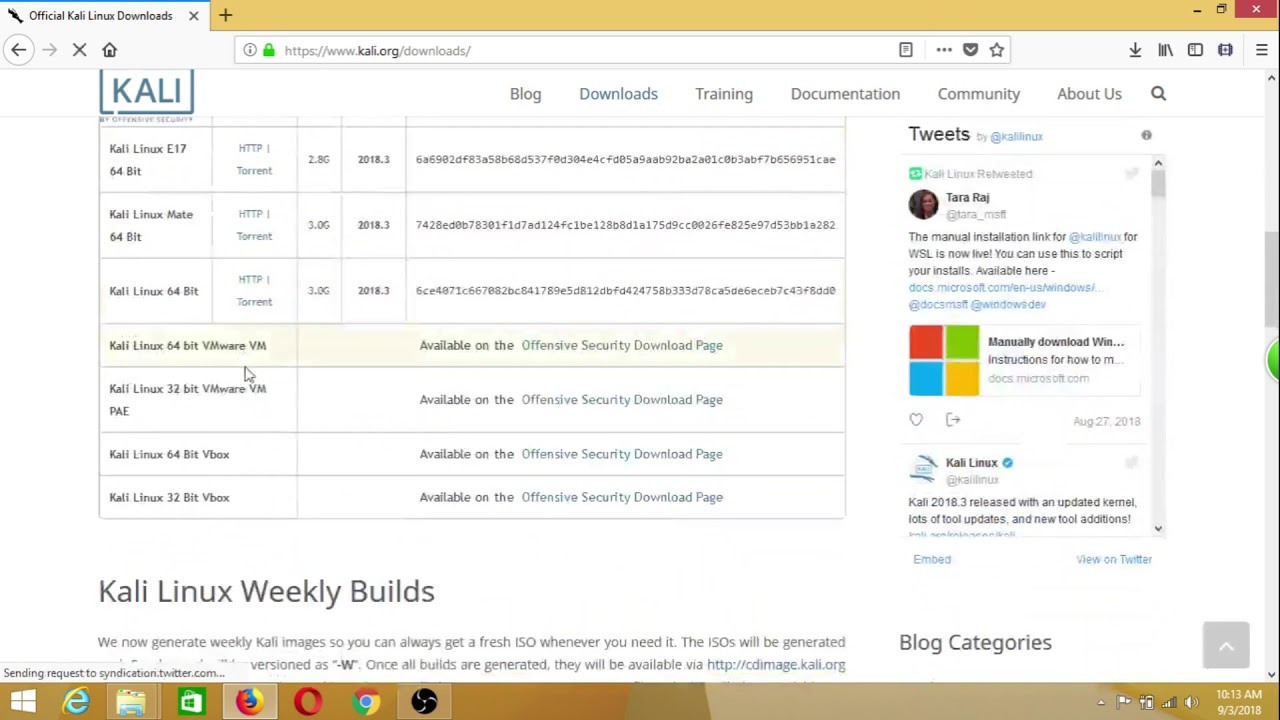Viewport: 1280px width, 720px height.
Task: Click the Kali logo
Action: pyautogui.click(x=146, y=97)
